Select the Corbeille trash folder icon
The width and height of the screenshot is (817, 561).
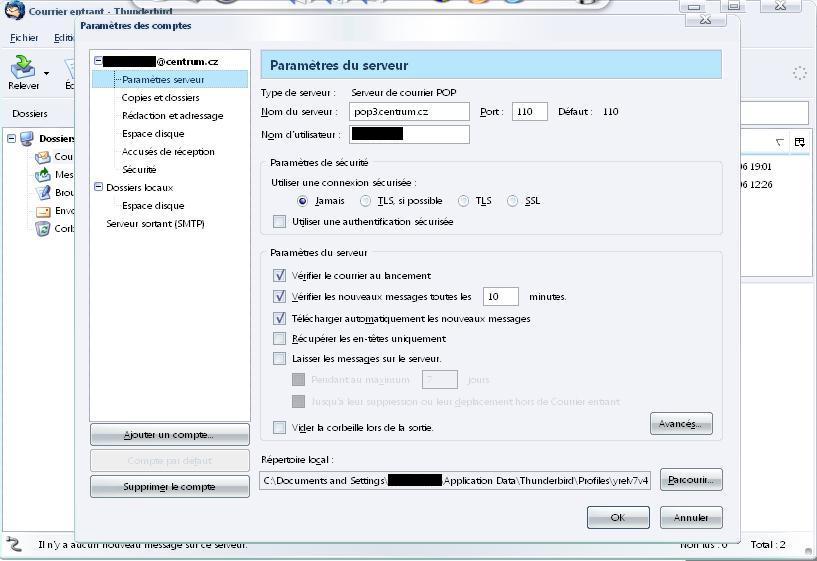point(43,229)
